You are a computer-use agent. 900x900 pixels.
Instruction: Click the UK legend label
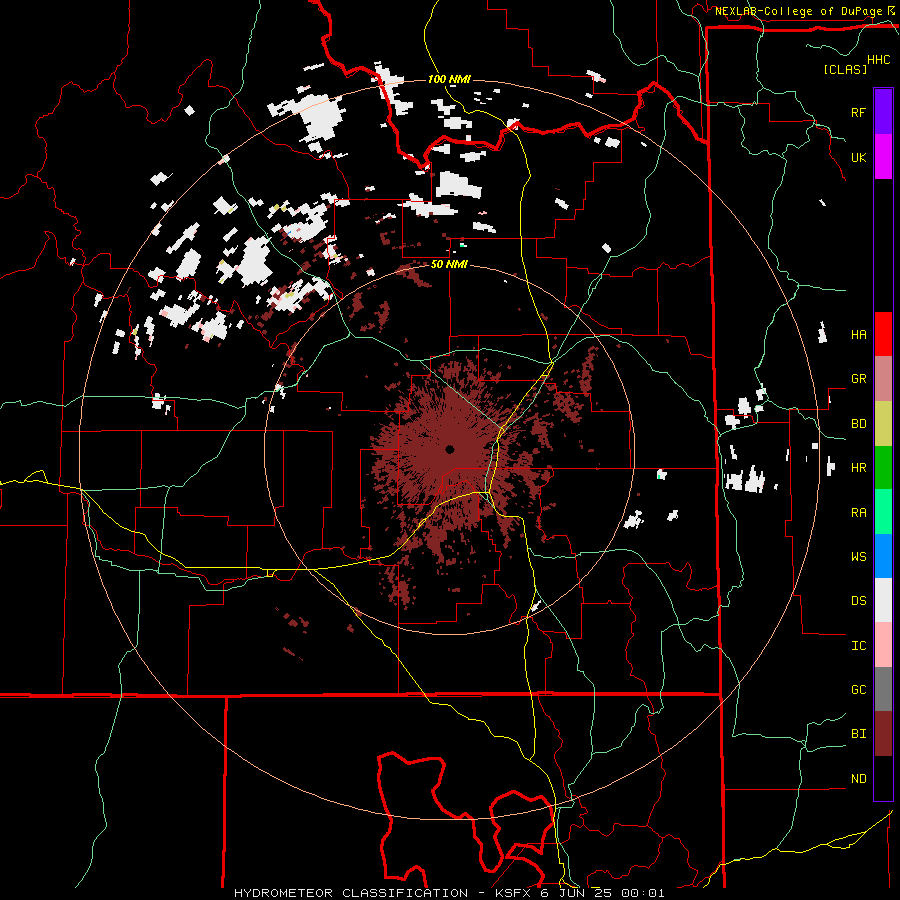[x=858, y=157]
